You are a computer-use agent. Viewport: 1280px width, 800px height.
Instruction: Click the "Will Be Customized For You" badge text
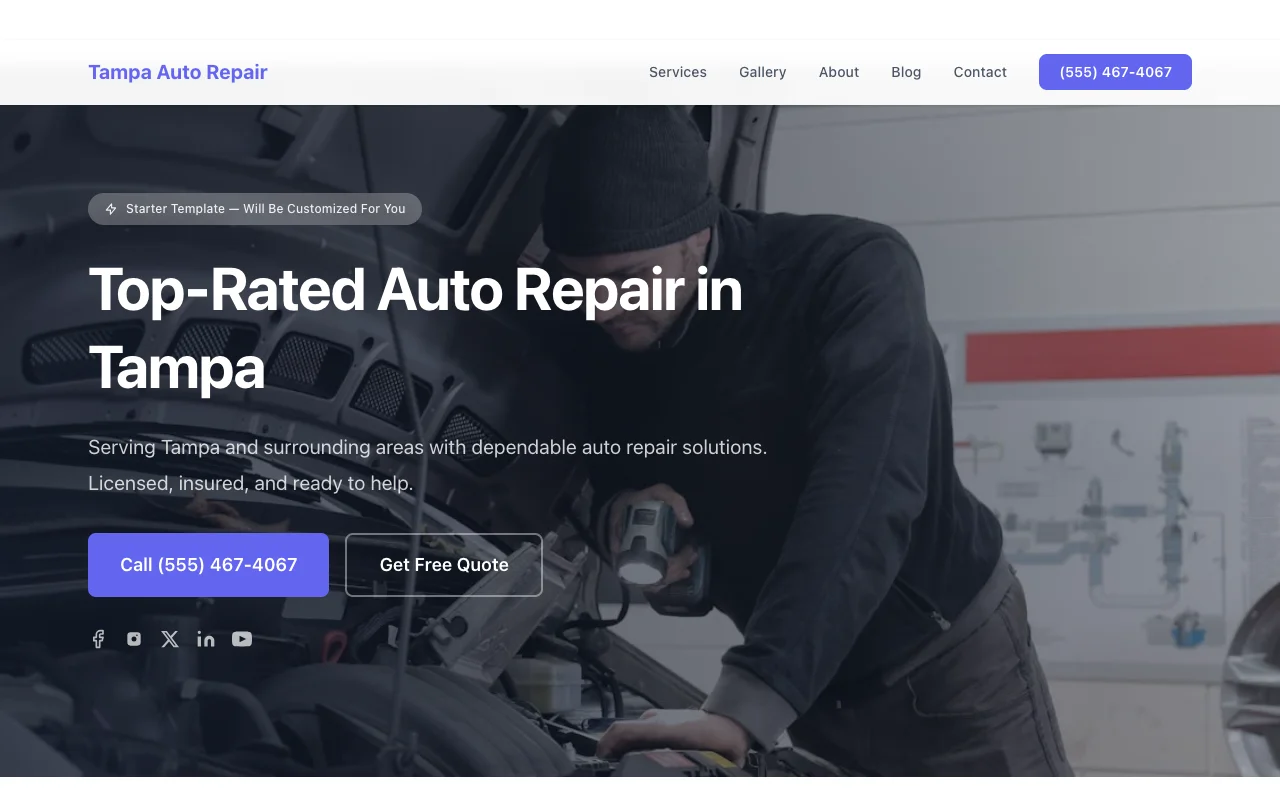pyautogui.click(x=324, y=209)
